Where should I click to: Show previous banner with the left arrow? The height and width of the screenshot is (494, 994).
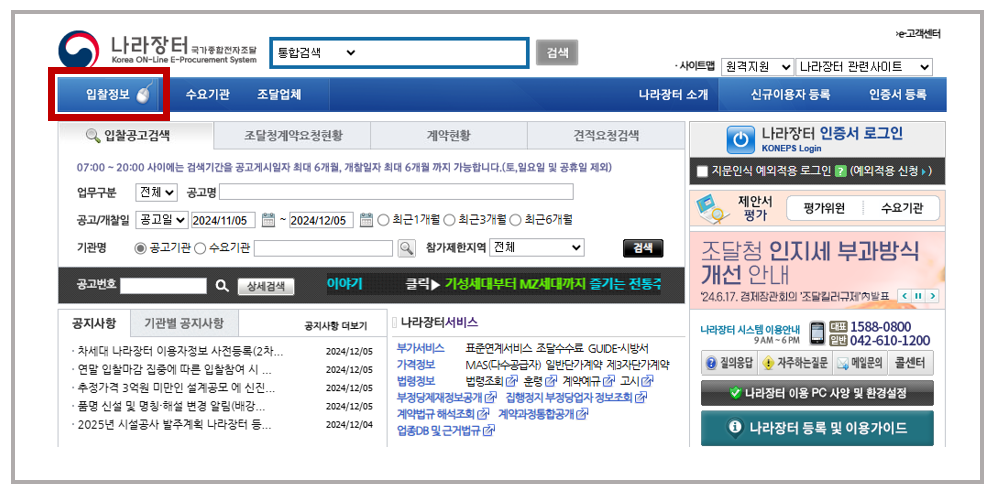(x=905, y=296)
